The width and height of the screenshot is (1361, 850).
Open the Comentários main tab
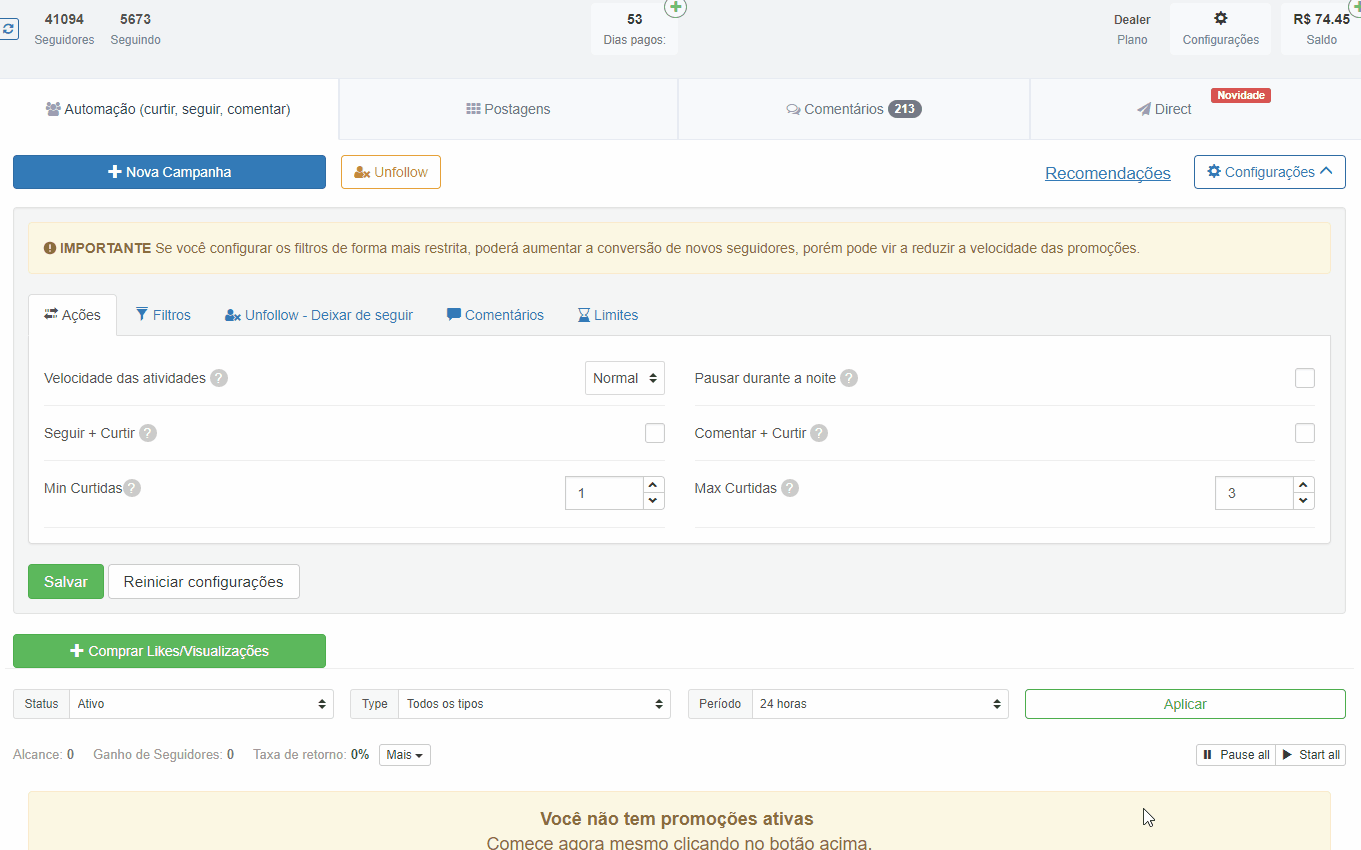coord(854,109)
